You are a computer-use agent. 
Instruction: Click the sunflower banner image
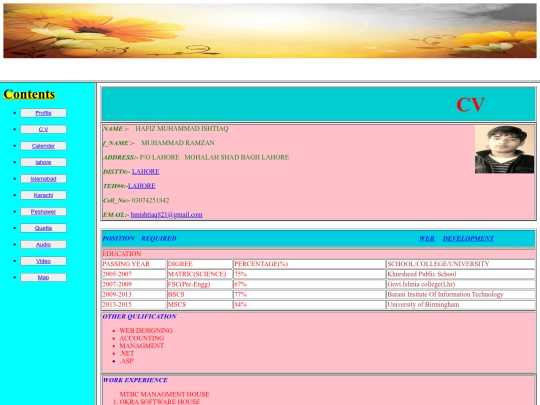(x=270, y=31)
